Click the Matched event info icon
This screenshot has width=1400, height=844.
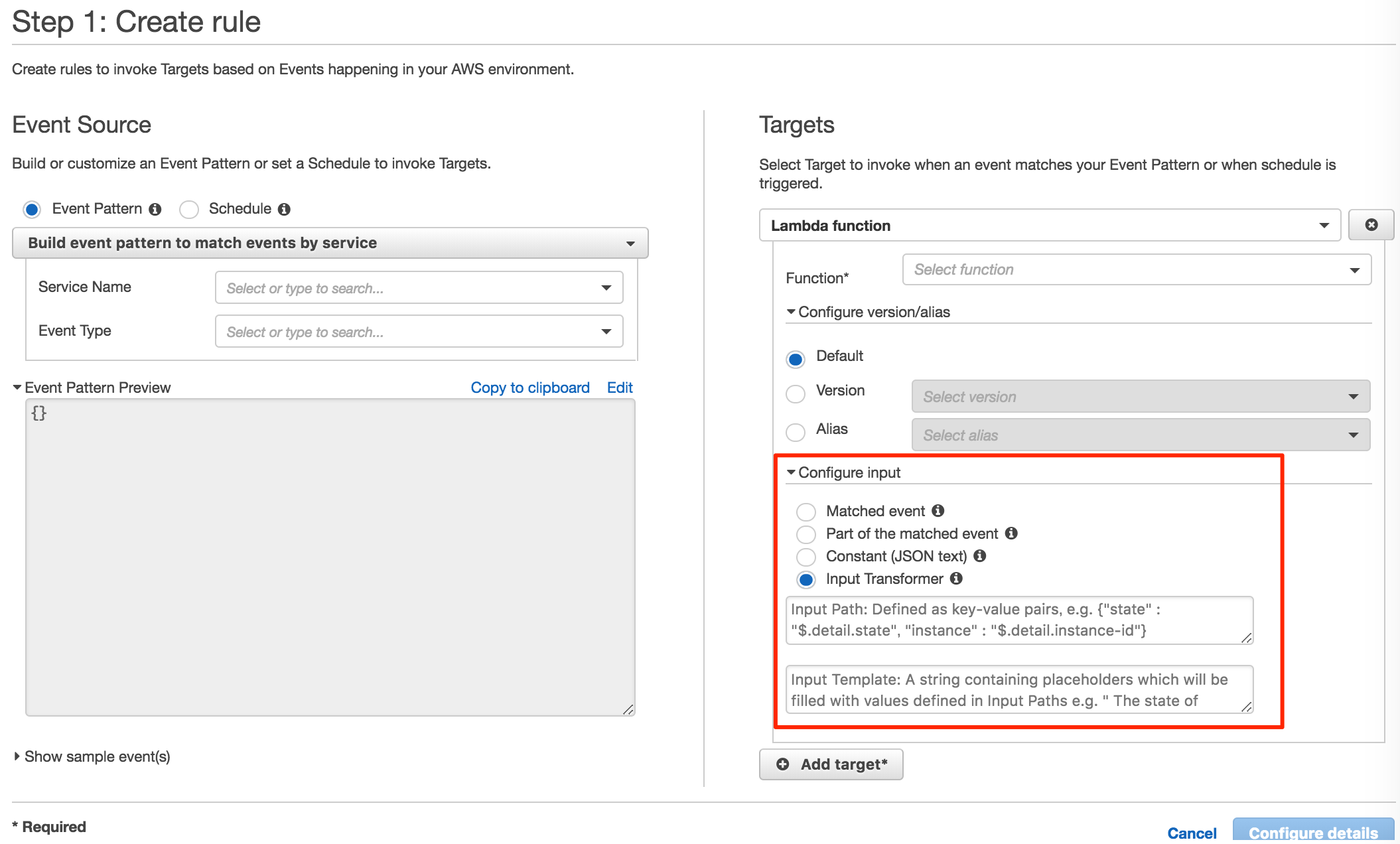(x=938, y=511)
